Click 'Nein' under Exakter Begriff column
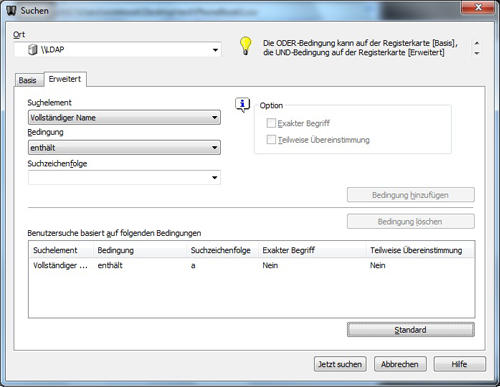Image resolution: width=500 pixels, height=387 pixels. (270, 265)
